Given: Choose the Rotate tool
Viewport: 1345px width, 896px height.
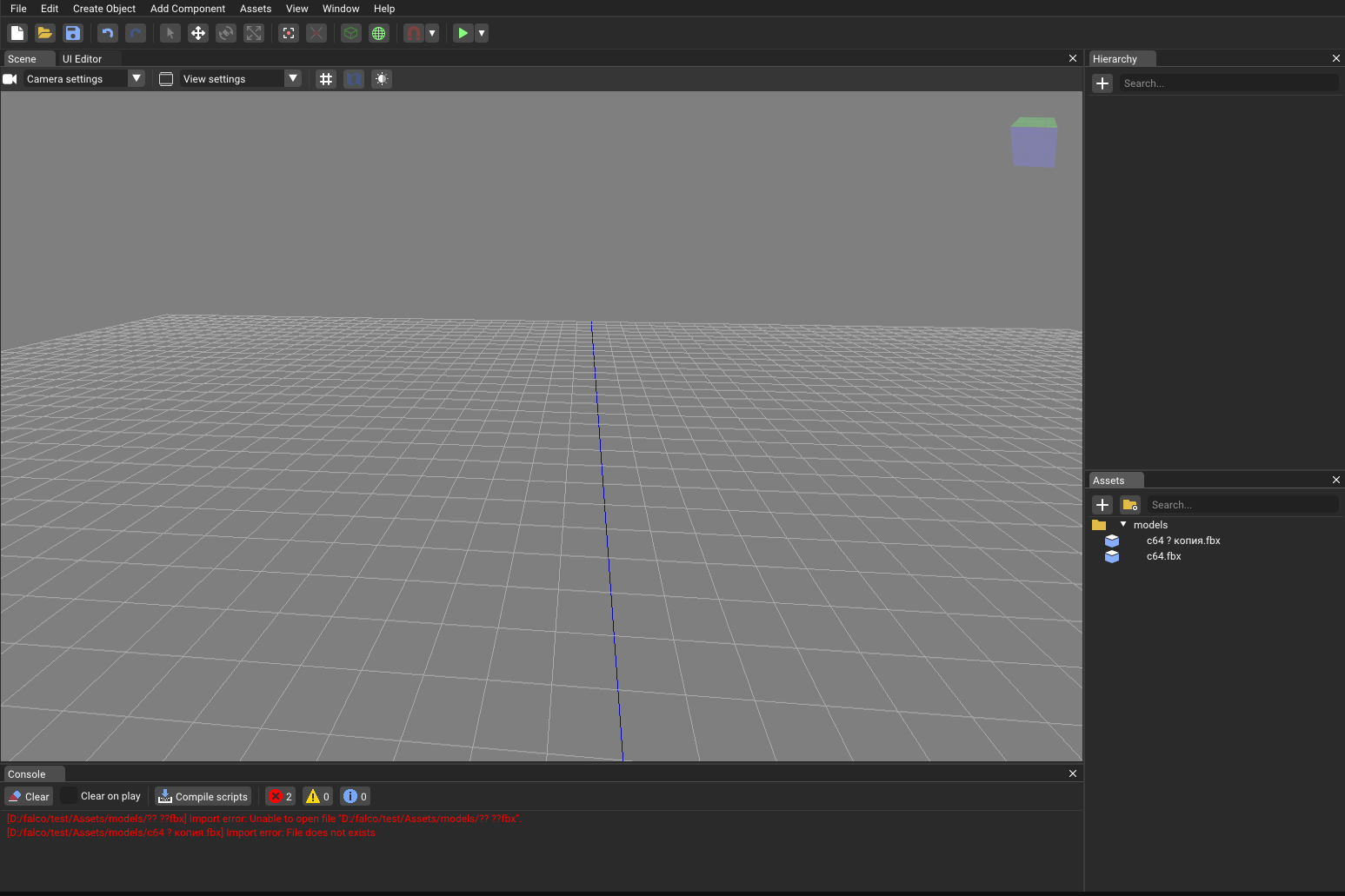Looking at the screenshot, I should point(226,33).
